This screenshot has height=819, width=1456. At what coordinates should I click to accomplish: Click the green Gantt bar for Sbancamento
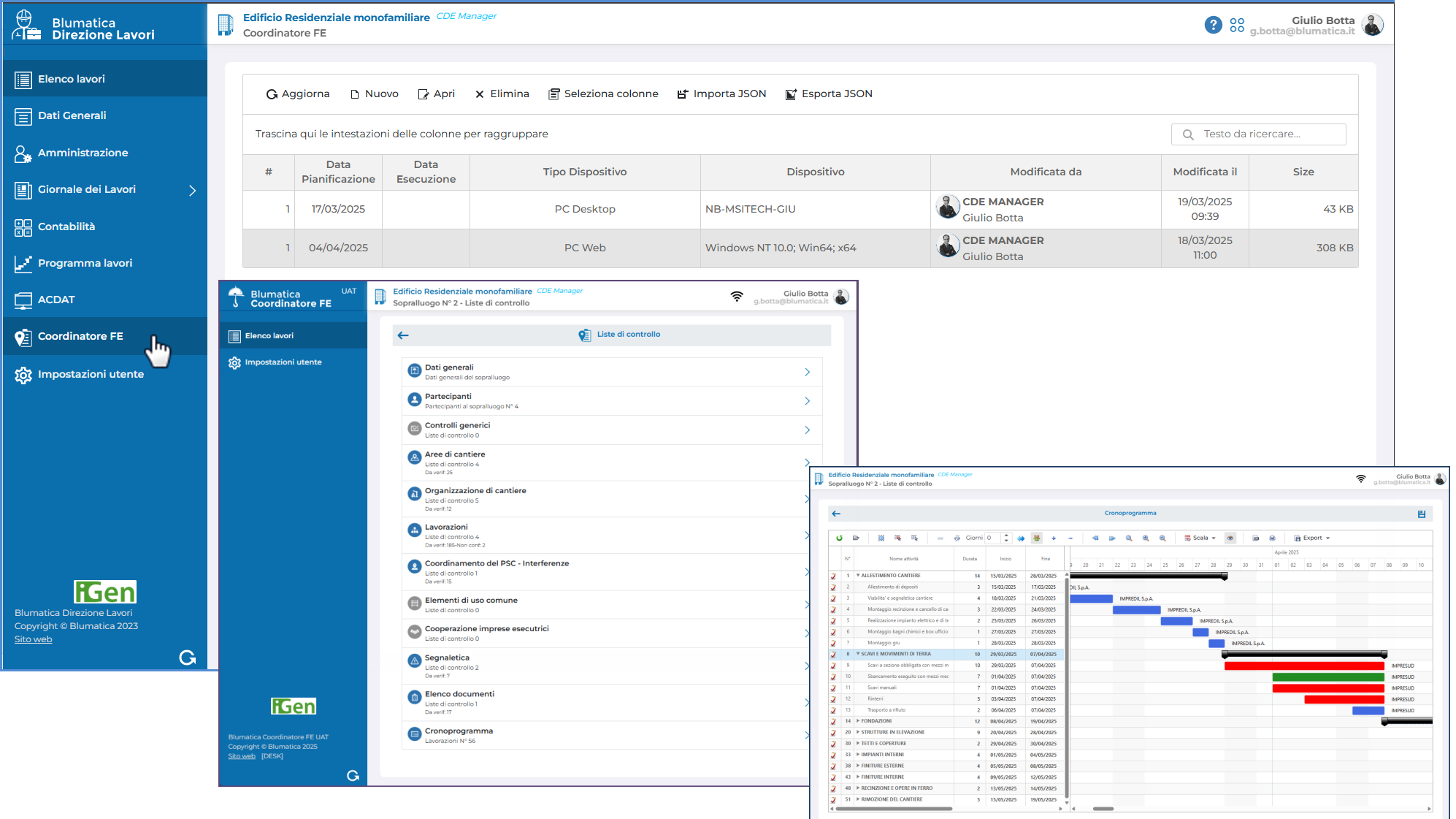point(1328,677)
